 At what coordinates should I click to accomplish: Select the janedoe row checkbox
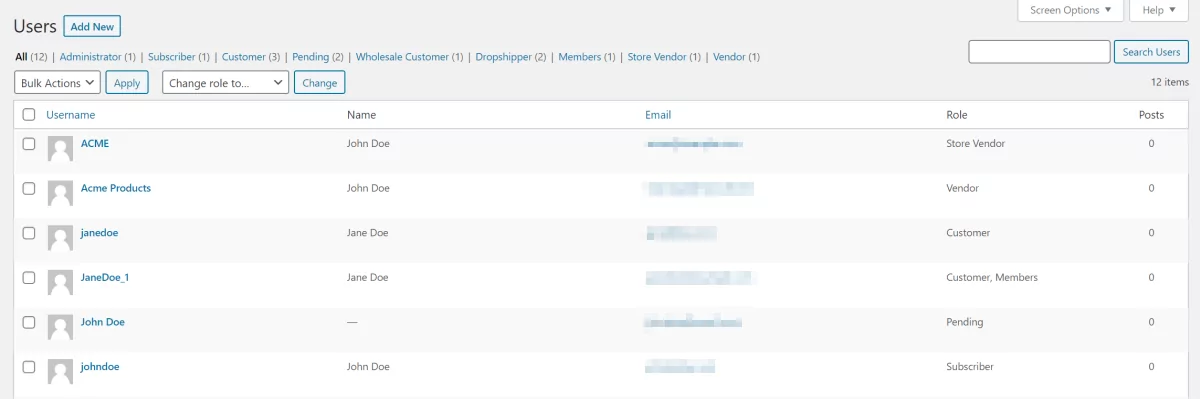[29, 233]
